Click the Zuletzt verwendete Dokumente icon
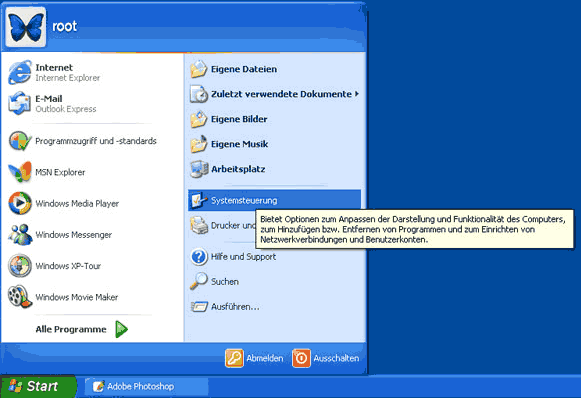Image resolution: width=581 pixels, height=398 pixels. (x=199, y=94)
